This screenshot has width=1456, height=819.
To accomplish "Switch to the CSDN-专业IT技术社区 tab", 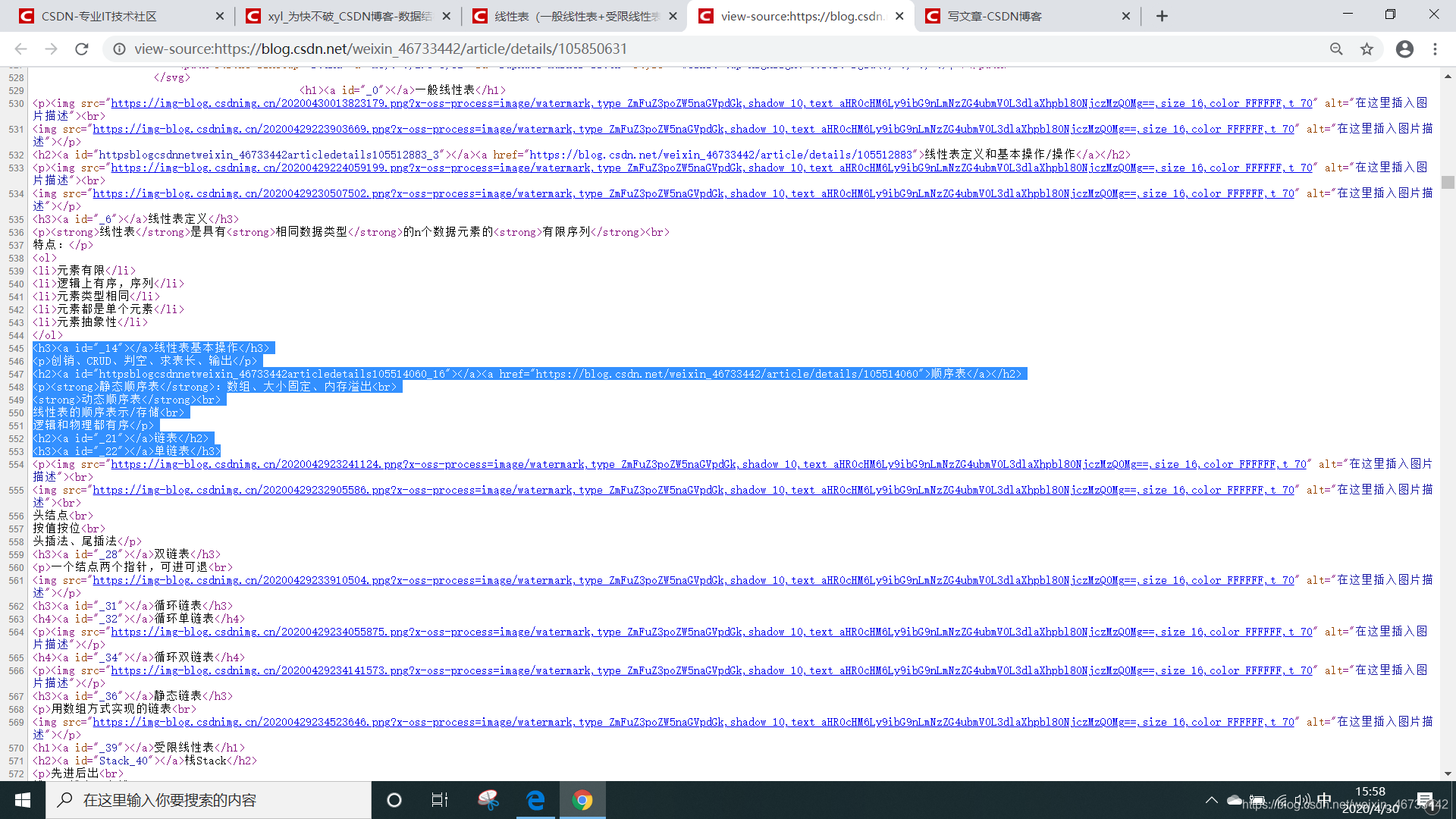I will tap(121, 16).
